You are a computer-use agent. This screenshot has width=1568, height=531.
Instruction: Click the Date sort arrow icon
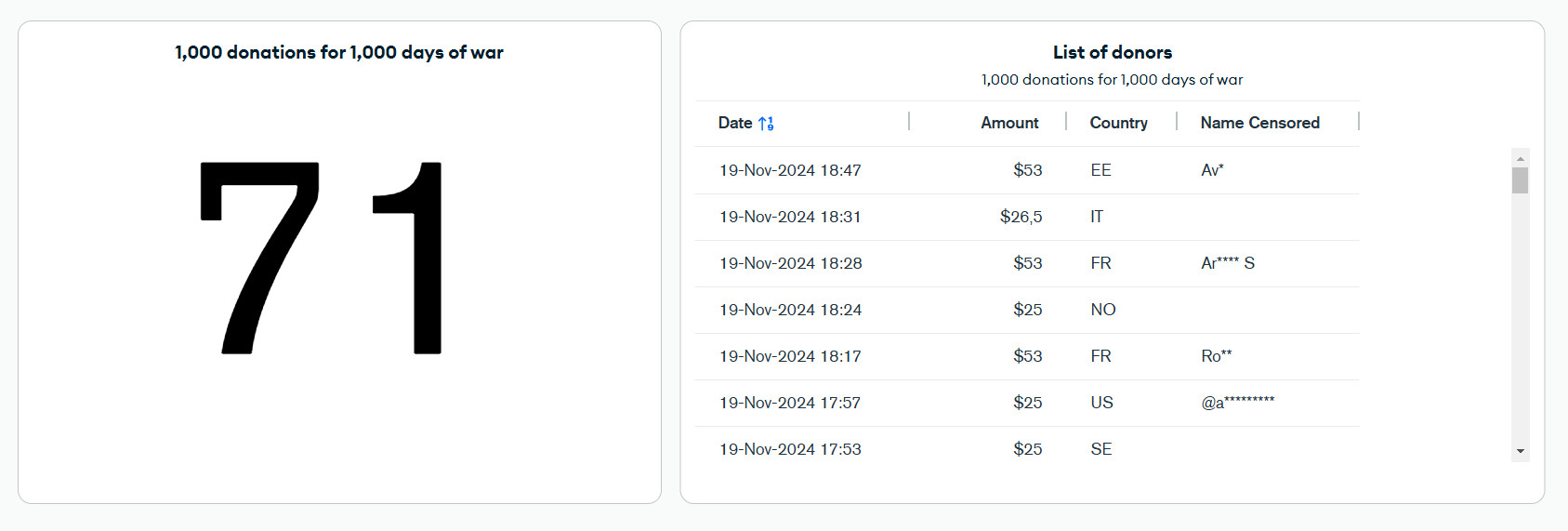click(766, 123)
